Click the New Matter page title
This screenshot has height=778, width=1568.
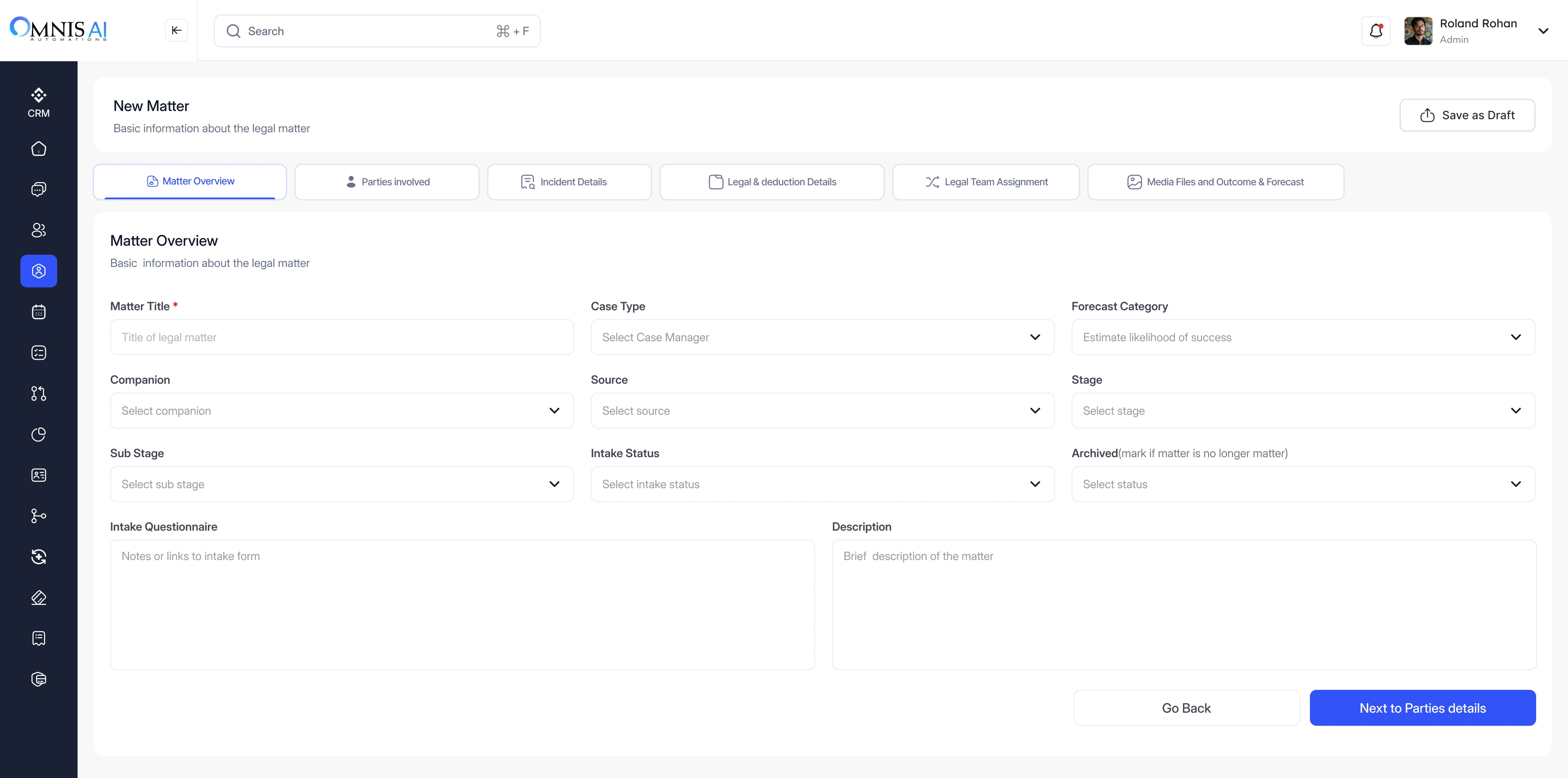[x=151, y=107]
